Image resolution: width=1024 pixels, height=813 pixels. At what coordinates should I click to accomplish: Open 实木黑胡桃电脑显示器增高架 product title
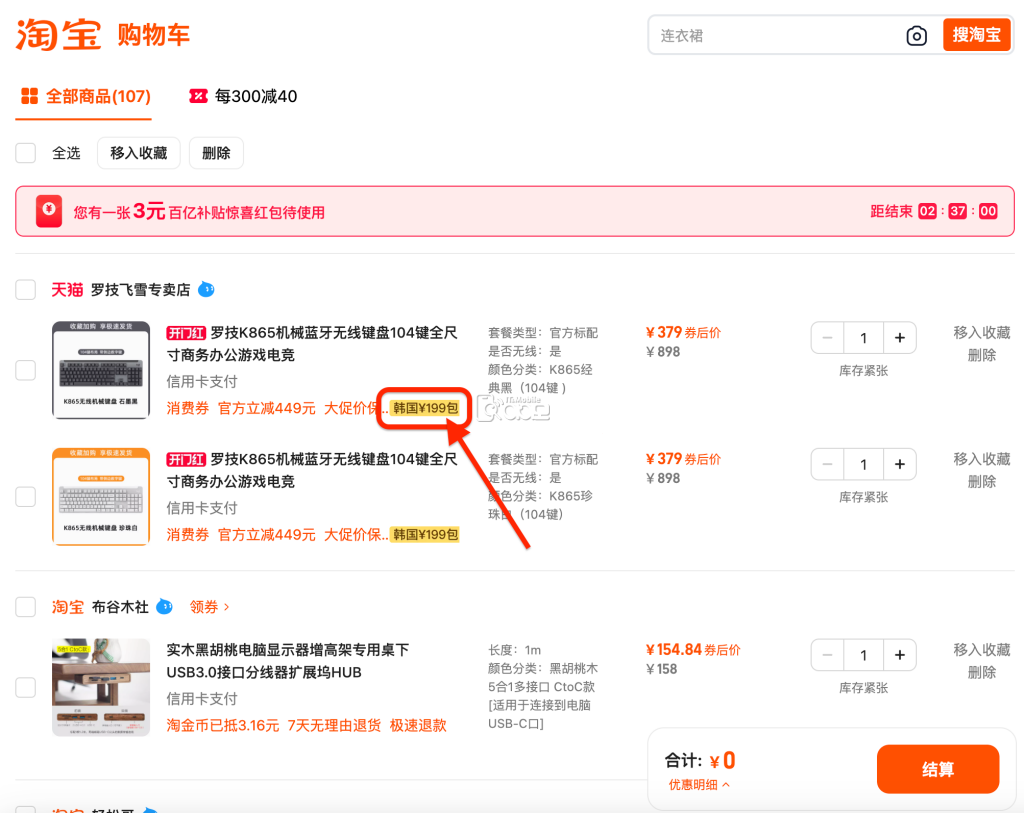[x=288, y=661]
